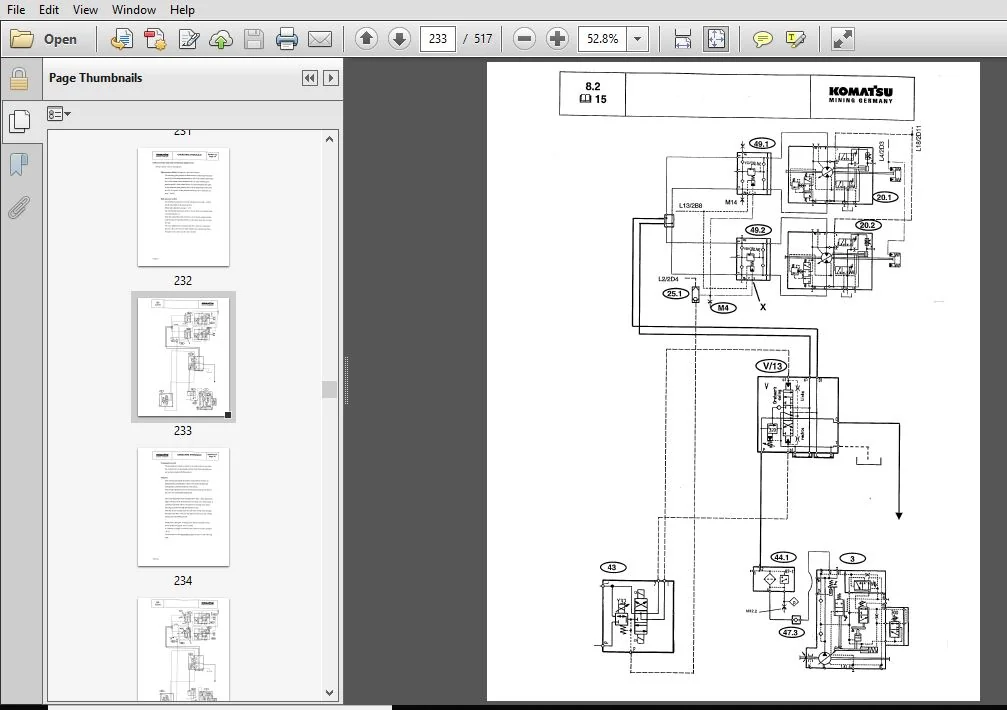
Task: Click thumbnails scrollbar up arrow
Action: coord(329,139)
